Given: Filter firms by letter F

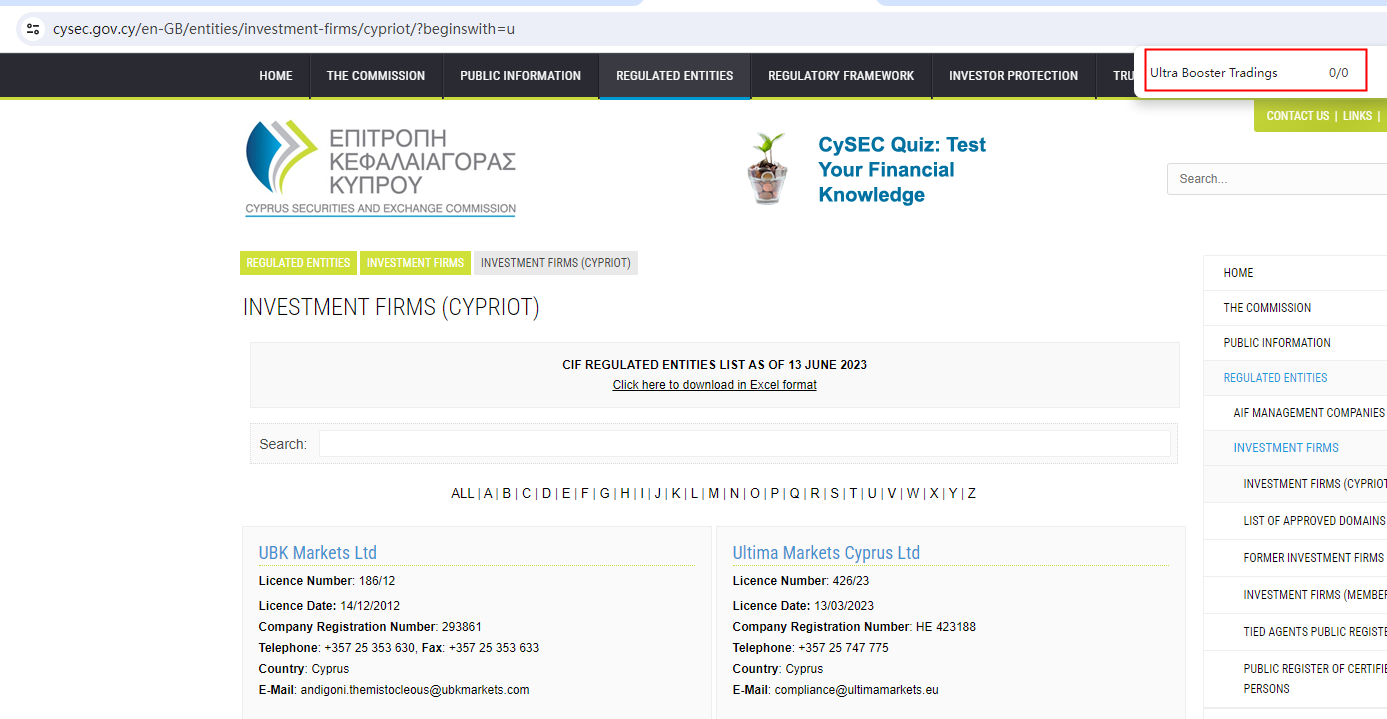Looking at the screenshot, I should (x=584, y=493).
